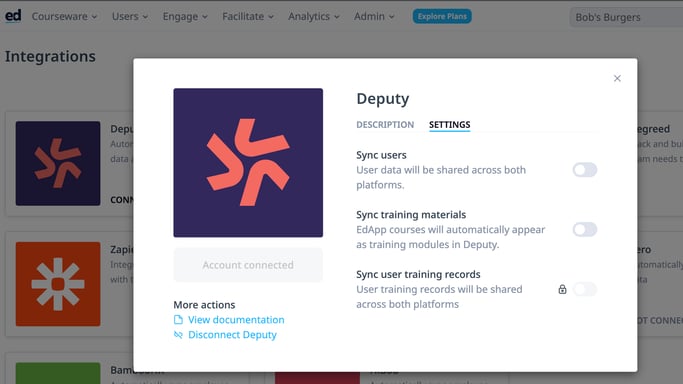Click the large Deputy logo in dialog
The width and height of the screenshot is (683, 384).
[x=248, y=162]
